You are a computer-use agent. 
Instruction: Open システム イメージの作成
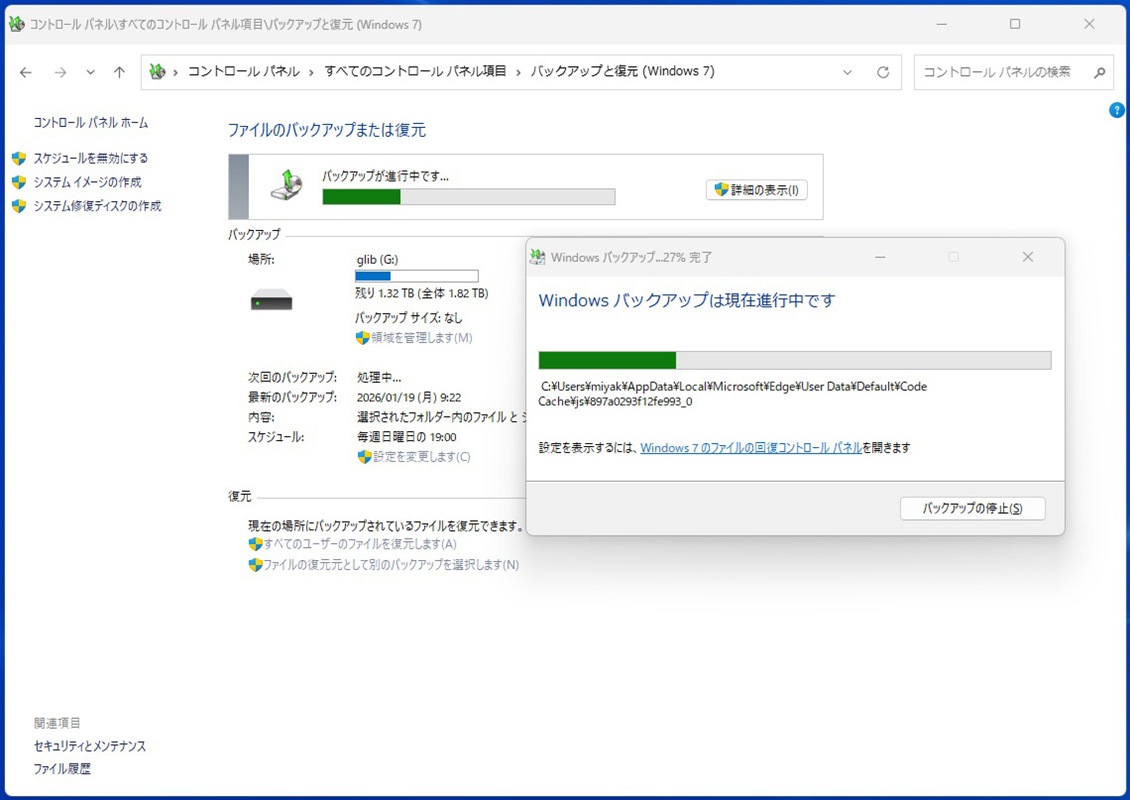pos(88,182)
